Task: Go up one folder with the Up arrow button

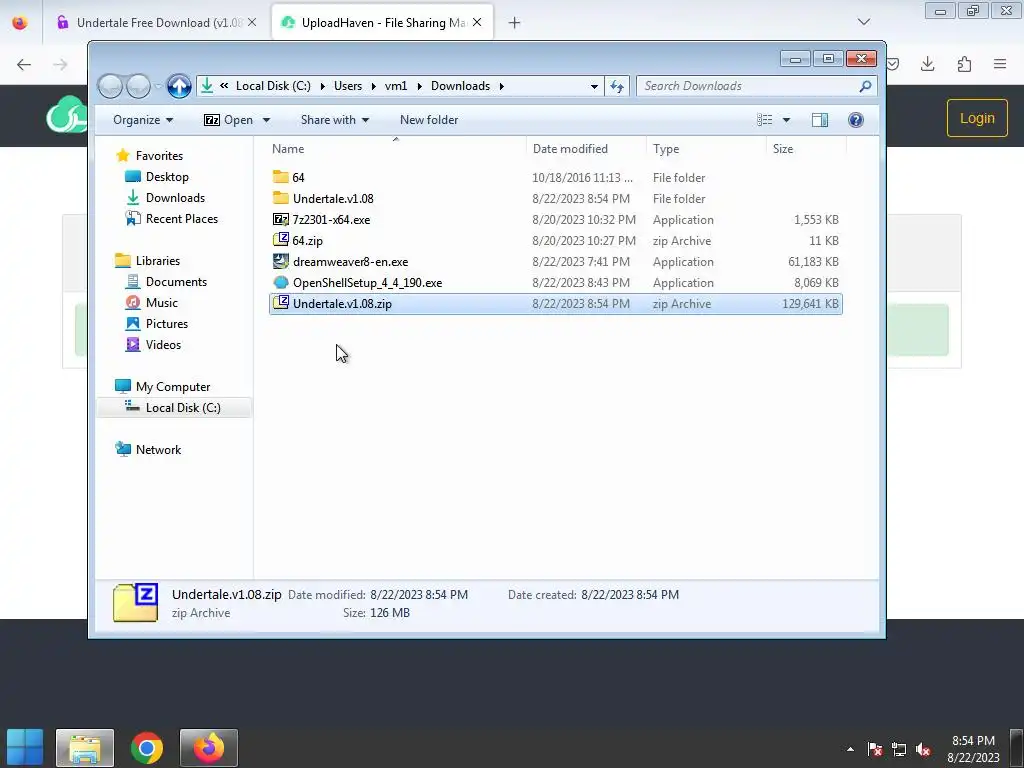Action: [179, 86]
